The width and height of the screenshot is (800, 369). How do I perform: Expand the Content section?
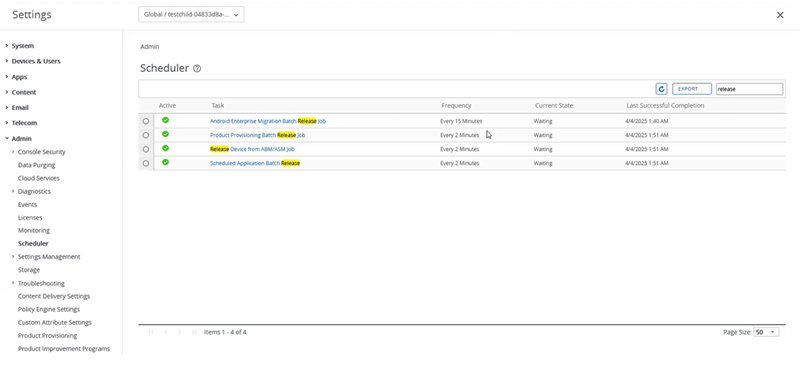pos(7,92)
